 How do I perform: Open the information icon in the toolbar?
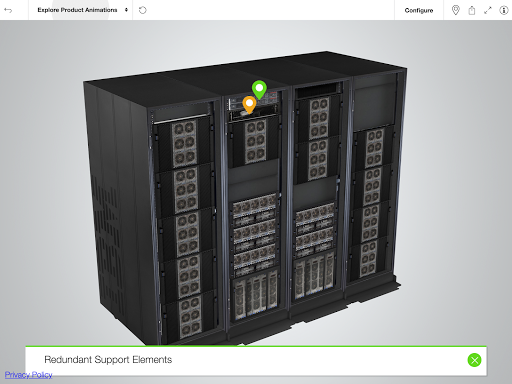pos(503,10)
